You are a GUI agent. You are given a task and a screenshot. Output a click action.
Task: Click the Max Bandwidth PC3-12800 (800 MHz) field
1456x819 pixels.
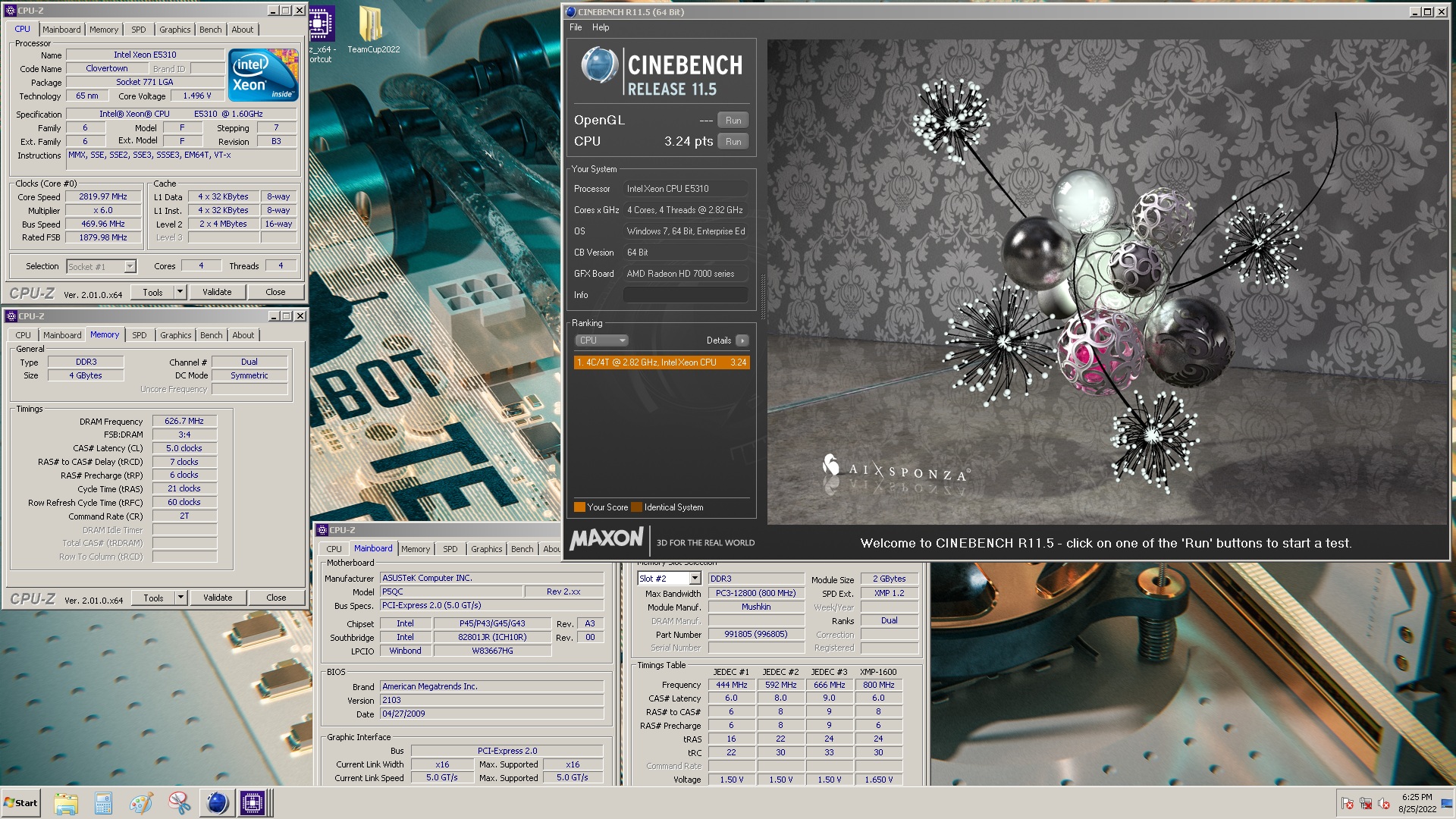click(755, 593)
